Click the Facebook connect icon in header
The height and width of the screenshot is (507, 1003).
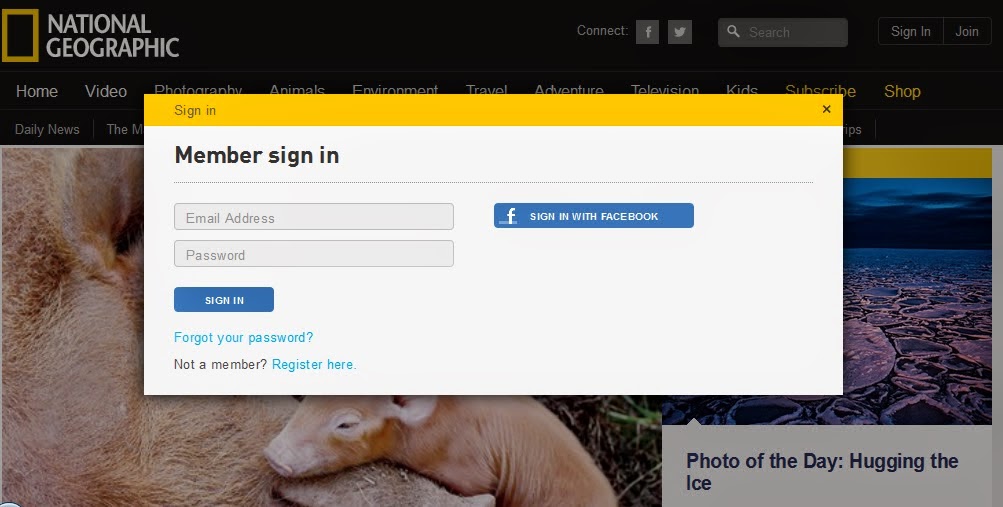pyautogui.click(x=647, y=32)
